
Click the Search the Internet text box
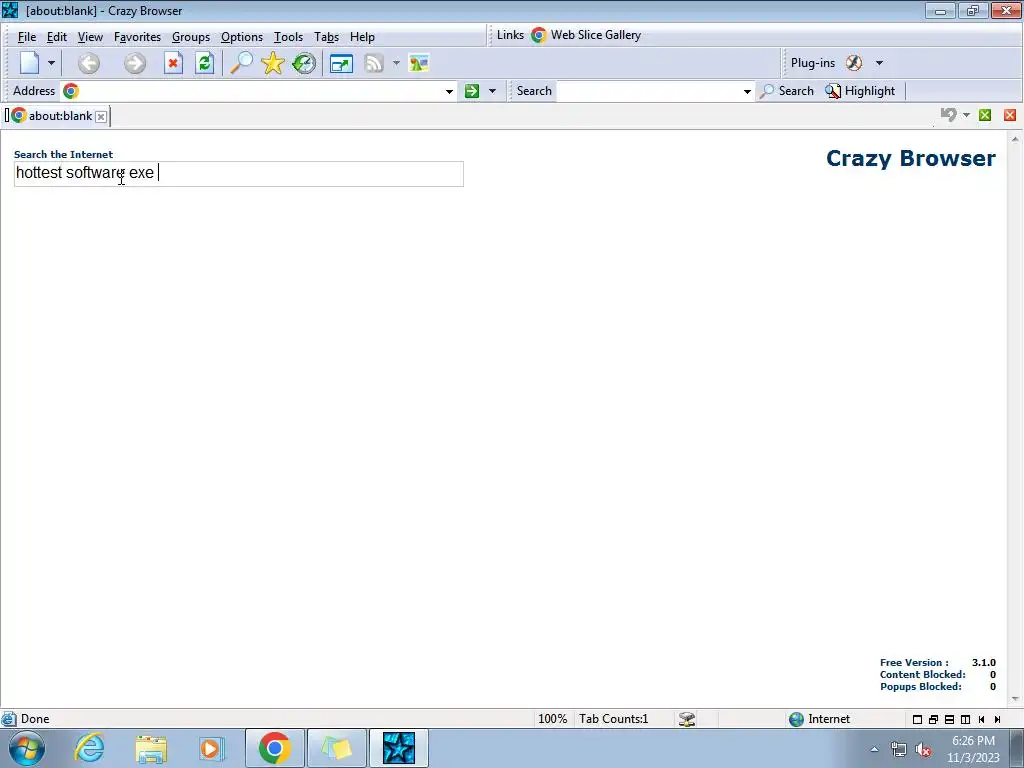(238, 174)
